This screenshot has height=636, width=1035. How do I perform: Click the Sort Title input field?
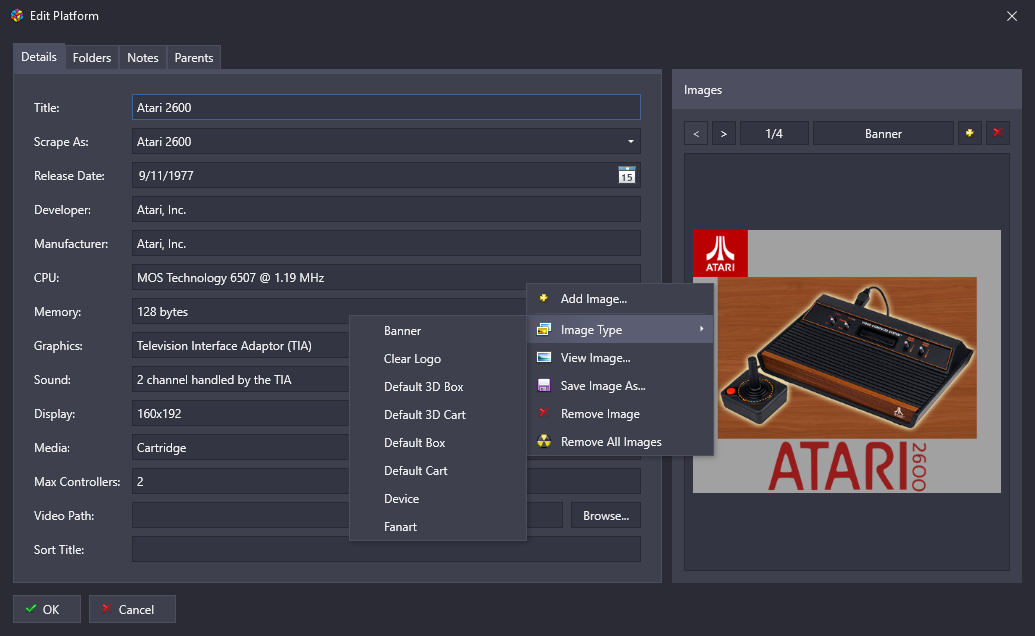click(x=386, y=549)
